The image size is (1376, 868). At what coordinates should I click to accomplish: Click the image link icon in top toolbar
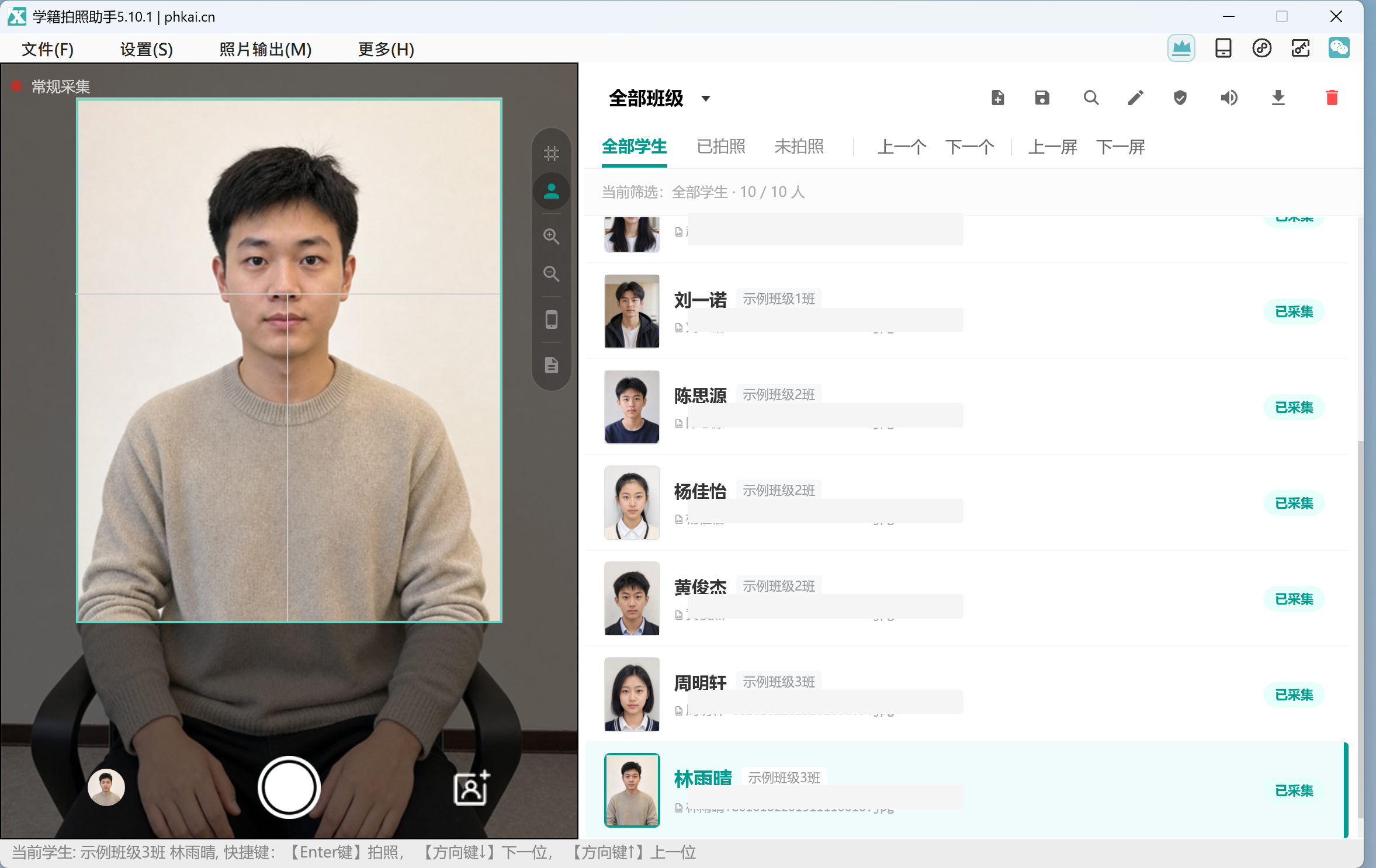1301,48
